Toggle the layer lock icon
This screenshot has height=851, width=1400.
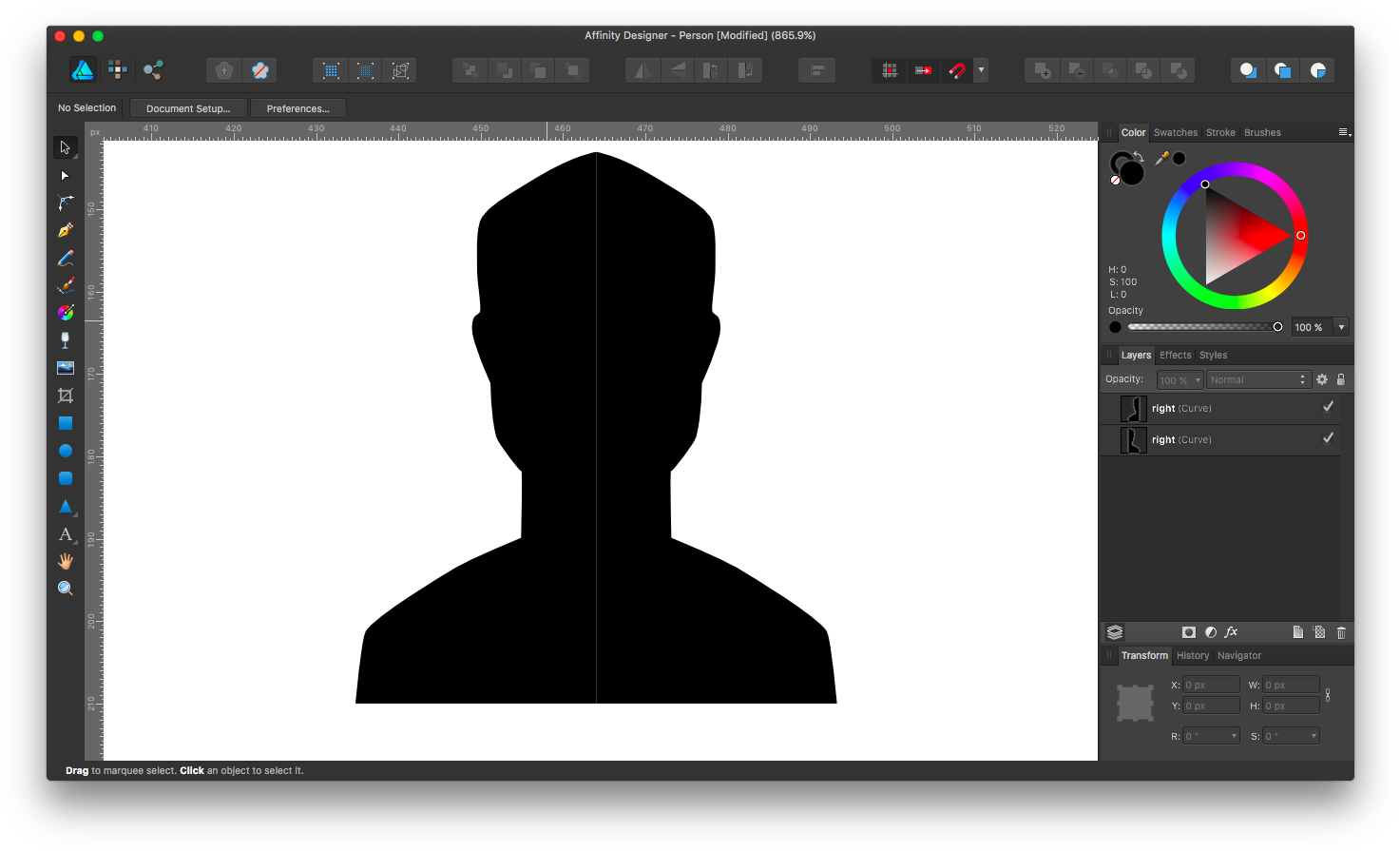coord(1341,379)
